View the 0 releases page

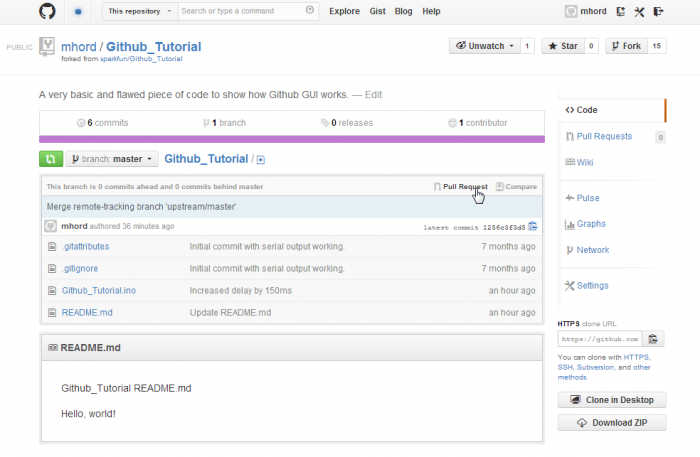pyautogui.click(x=347, y=123)
